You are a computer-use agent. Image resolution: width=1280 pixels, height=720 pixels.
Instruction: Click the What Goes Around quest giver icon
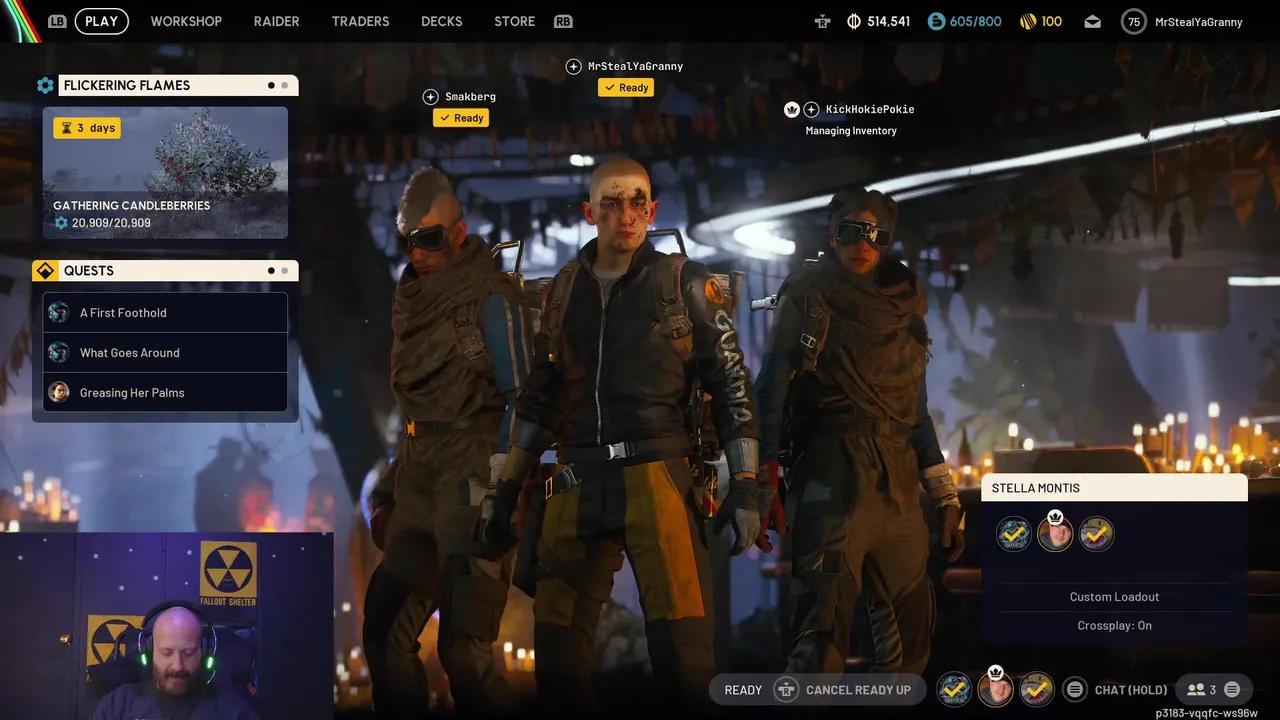(59, 352)
